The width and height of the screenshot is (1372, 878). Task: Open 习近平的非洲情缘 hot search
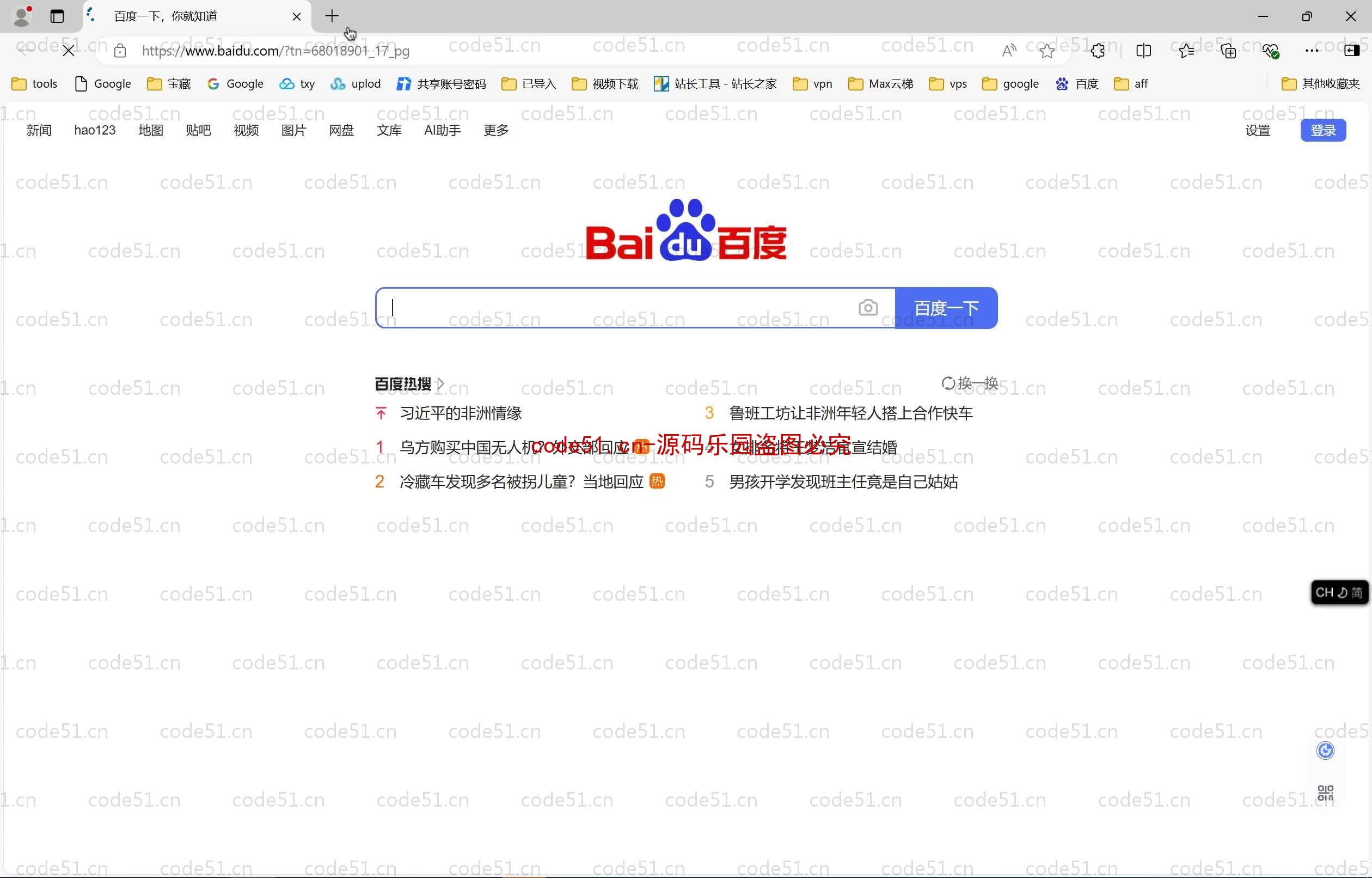tap(461, 413)
